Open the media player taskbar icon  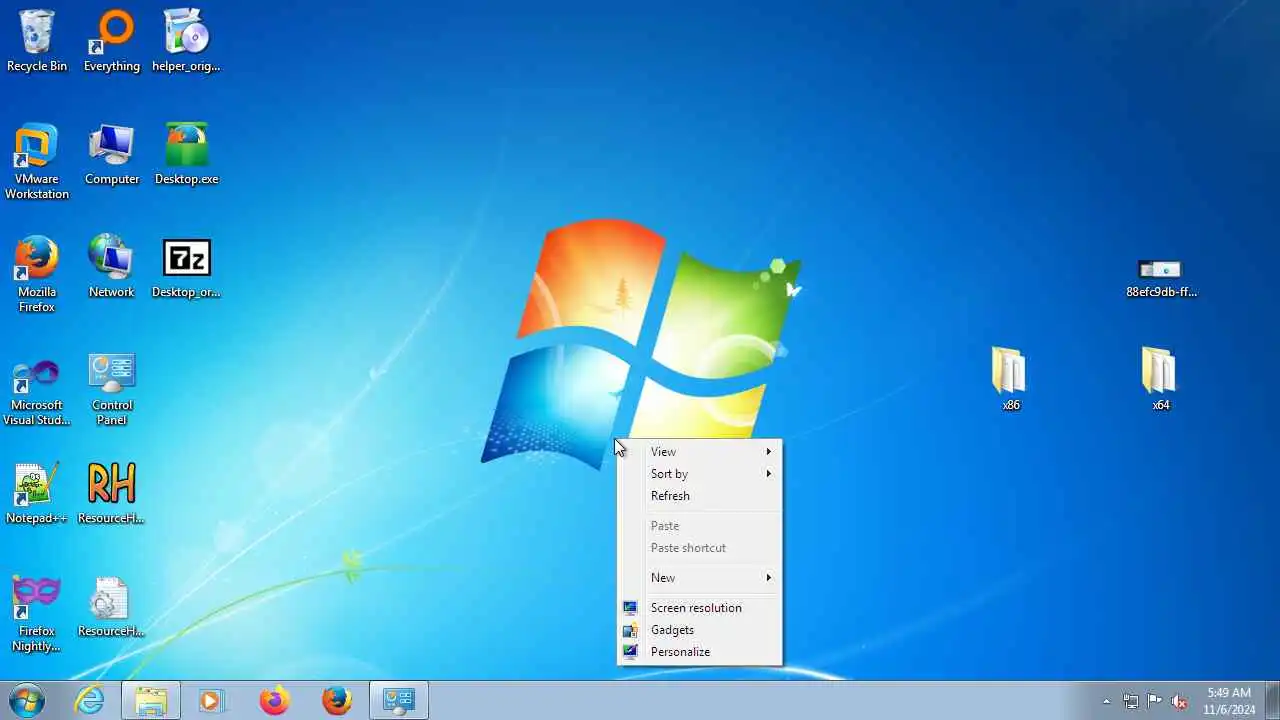point(212,700)
